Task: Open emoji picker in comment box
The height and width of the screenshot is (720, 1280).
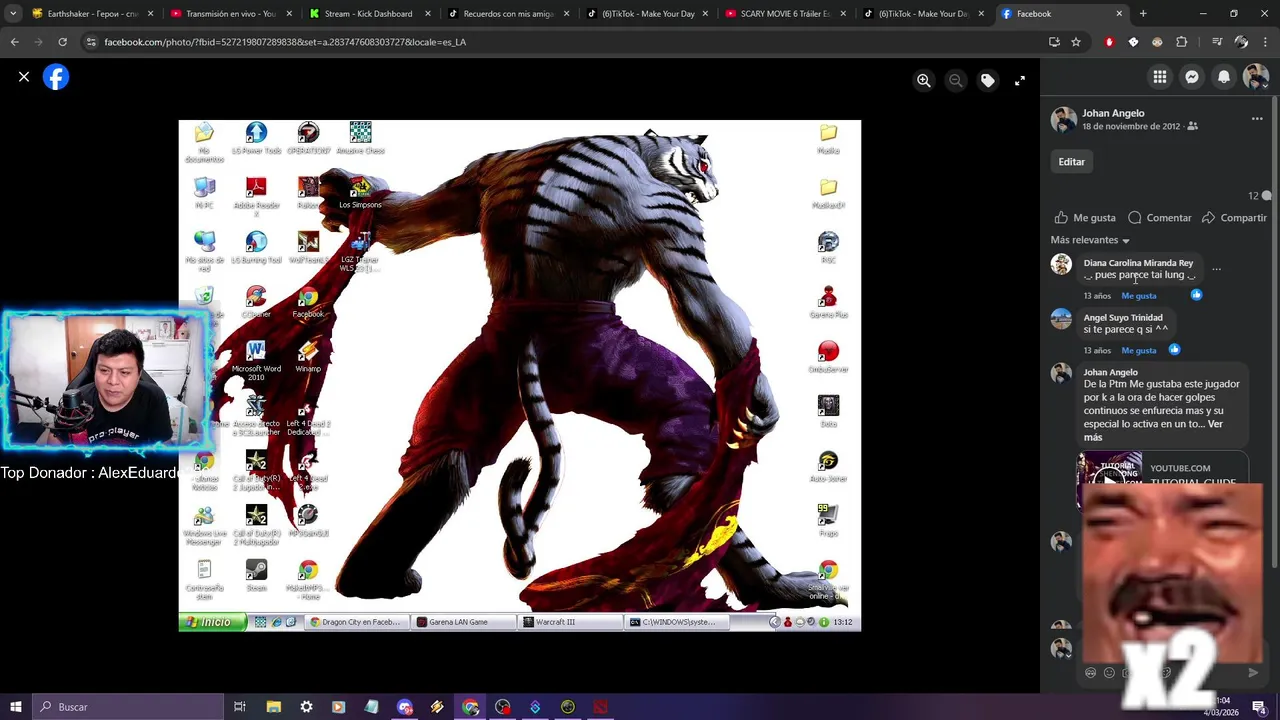Action: click(1109, 673)
